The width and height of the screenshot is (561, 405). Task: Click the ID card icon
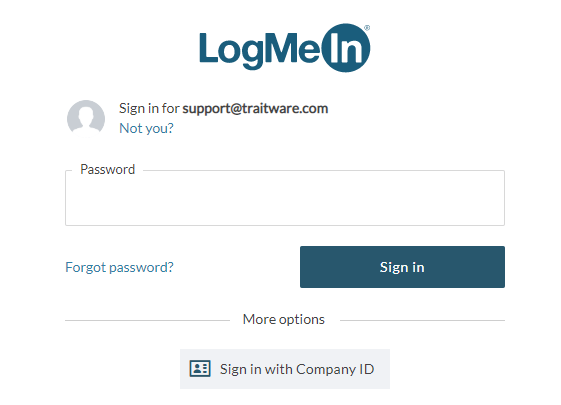200,369
